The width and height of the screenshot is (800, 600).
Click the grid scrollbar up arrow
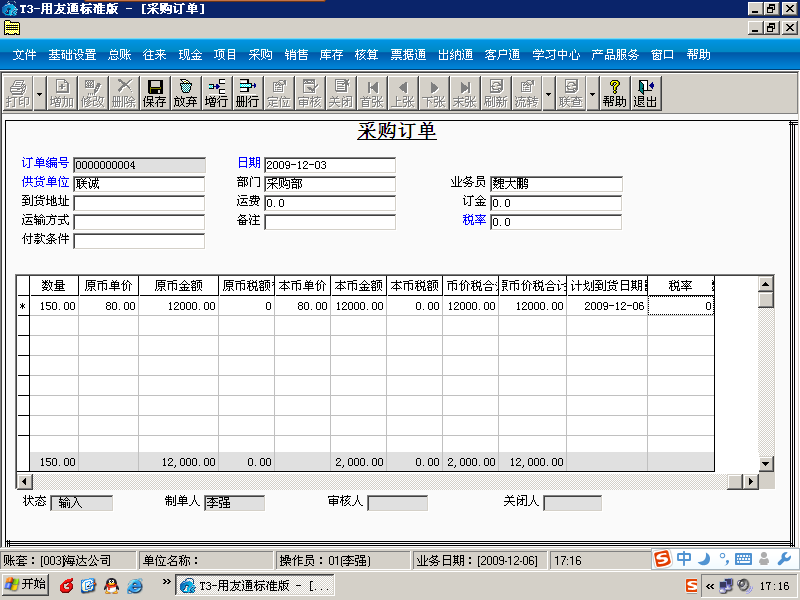766,284
